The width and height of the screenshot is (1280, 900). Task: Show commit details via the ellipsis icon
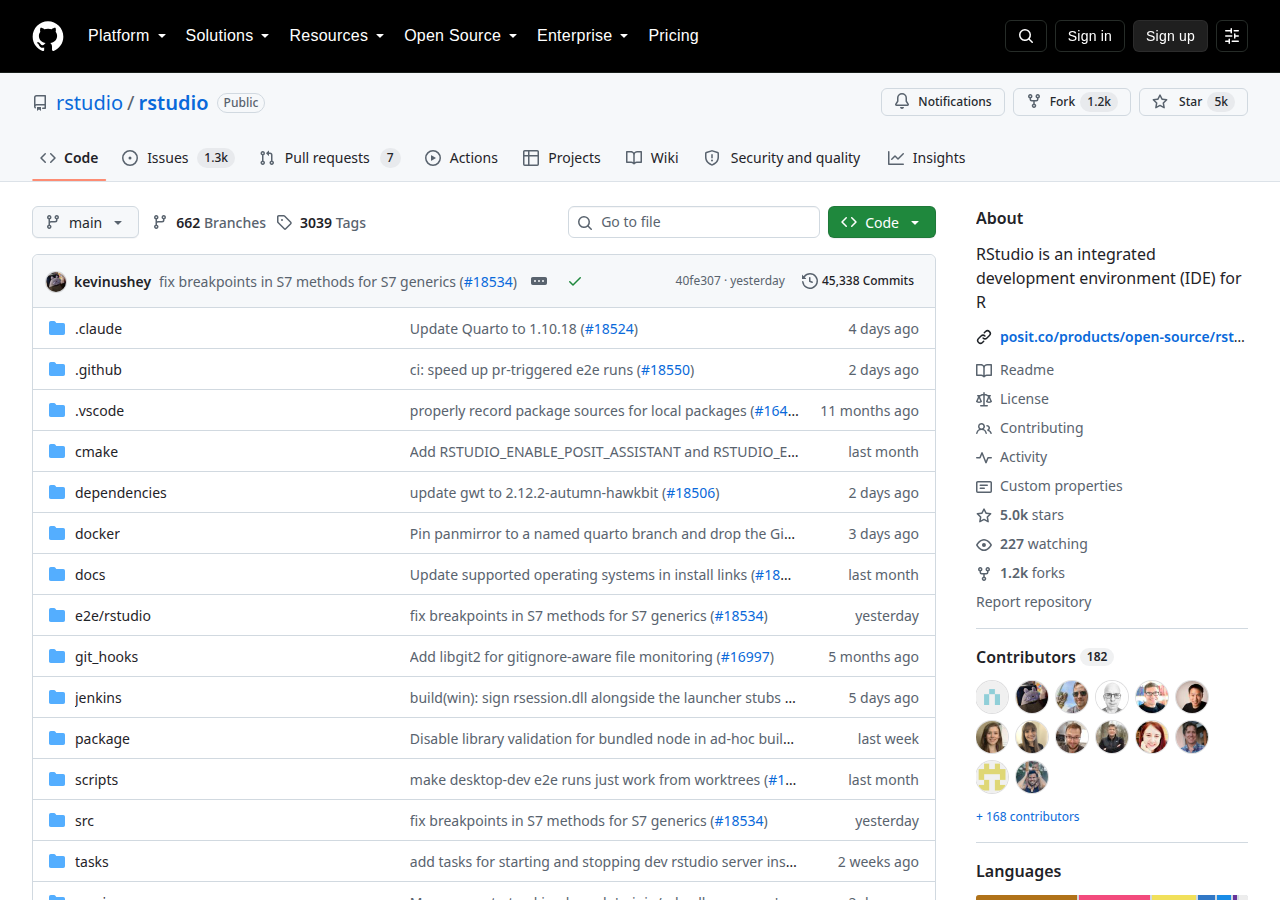[x=539, y=281]
